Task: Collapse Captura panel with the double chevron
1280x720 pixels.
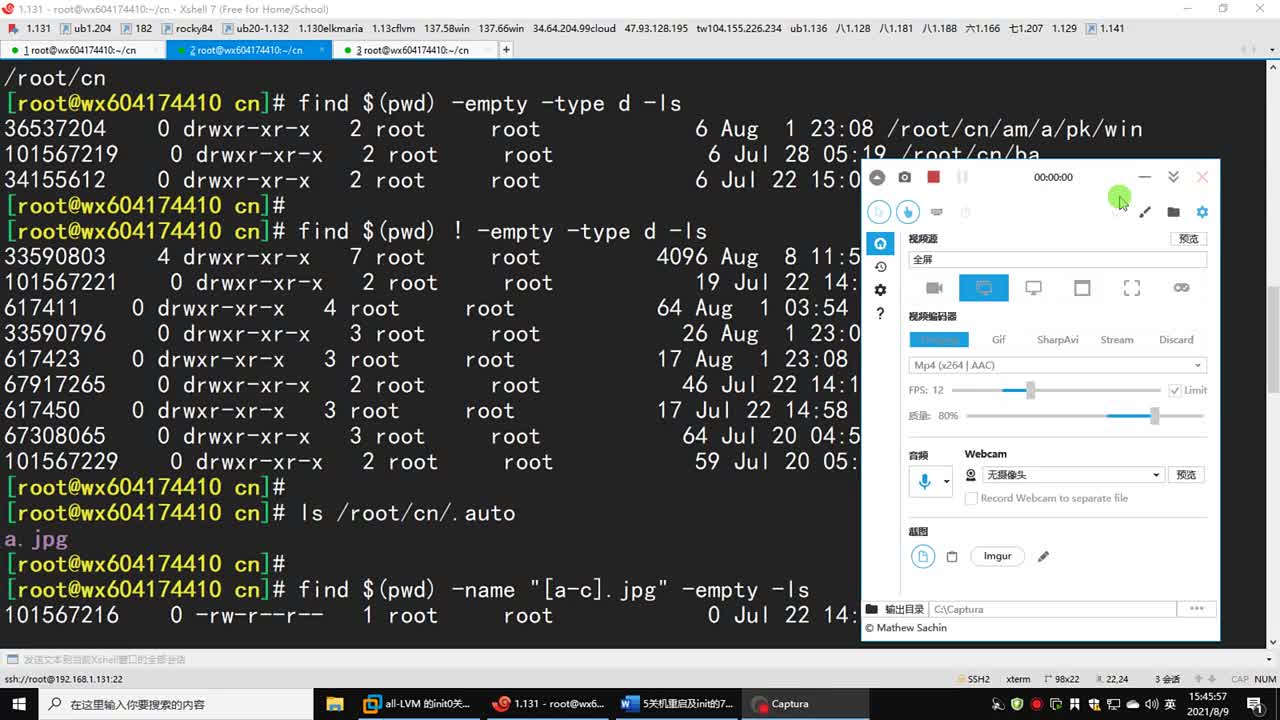Action: coord(1173,177)
